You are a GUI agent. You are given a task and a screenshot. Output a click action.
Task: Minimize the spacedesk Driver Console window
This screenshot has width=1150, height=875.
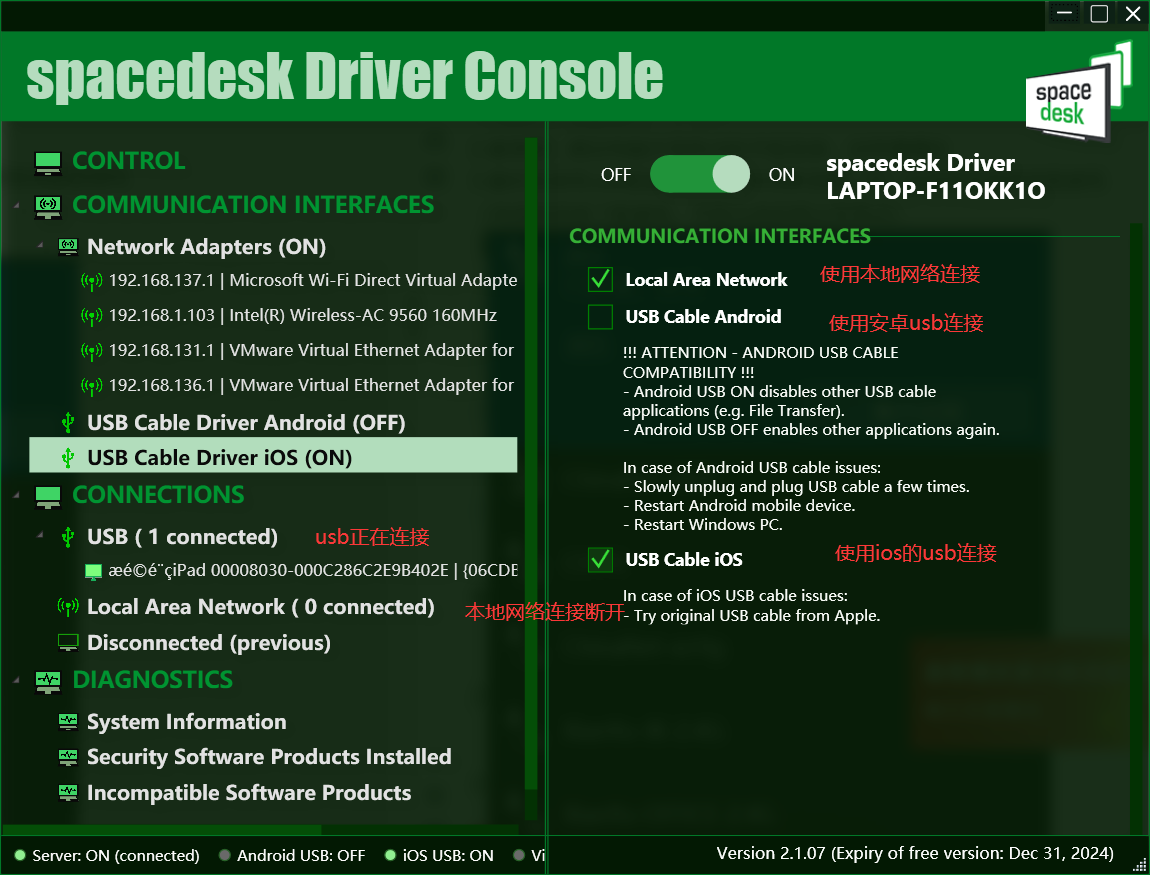pos(1065,13)
